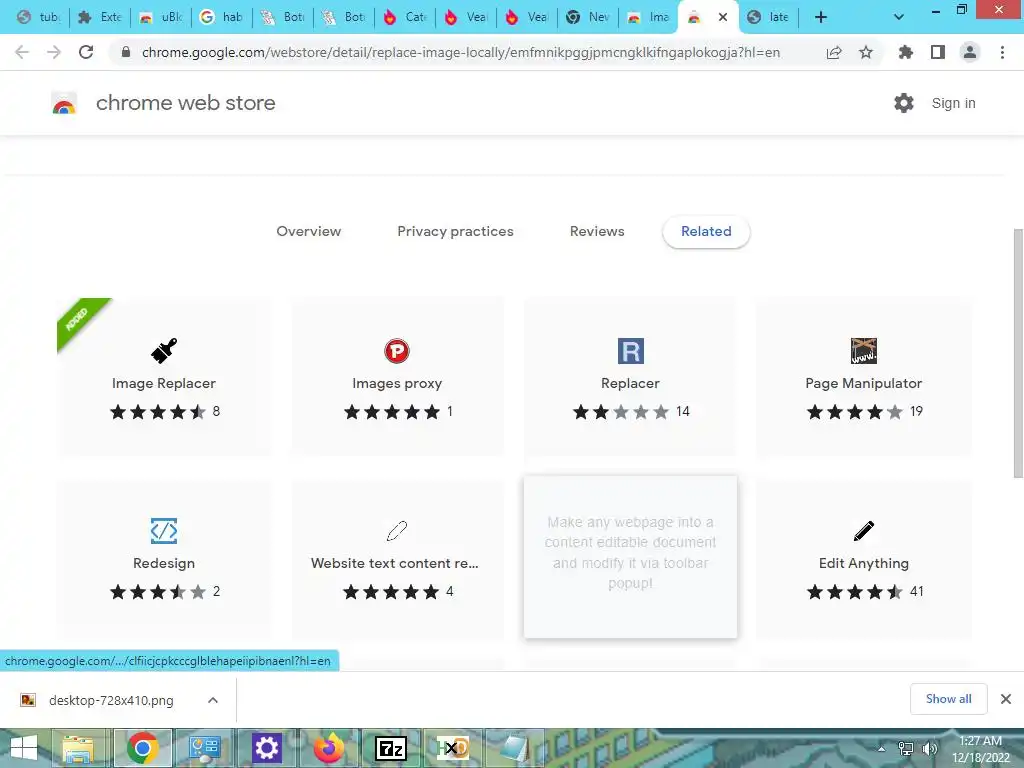The width and height of the screenshot is (1024, 768).
Task: Open Chrome three-dot menu
Action: pos(1002,52)
